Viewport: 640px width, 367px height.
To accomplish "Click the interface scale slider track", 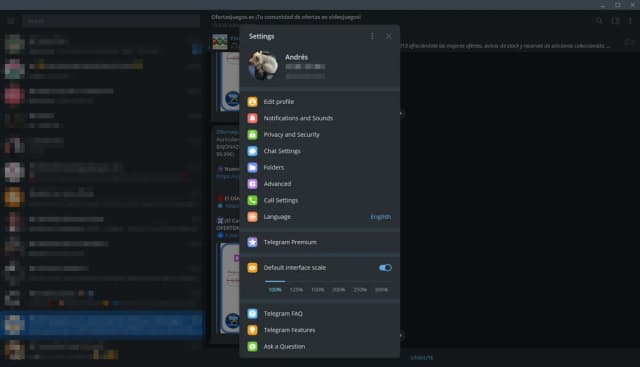I will pyautogui.click(x=328, y=281).
